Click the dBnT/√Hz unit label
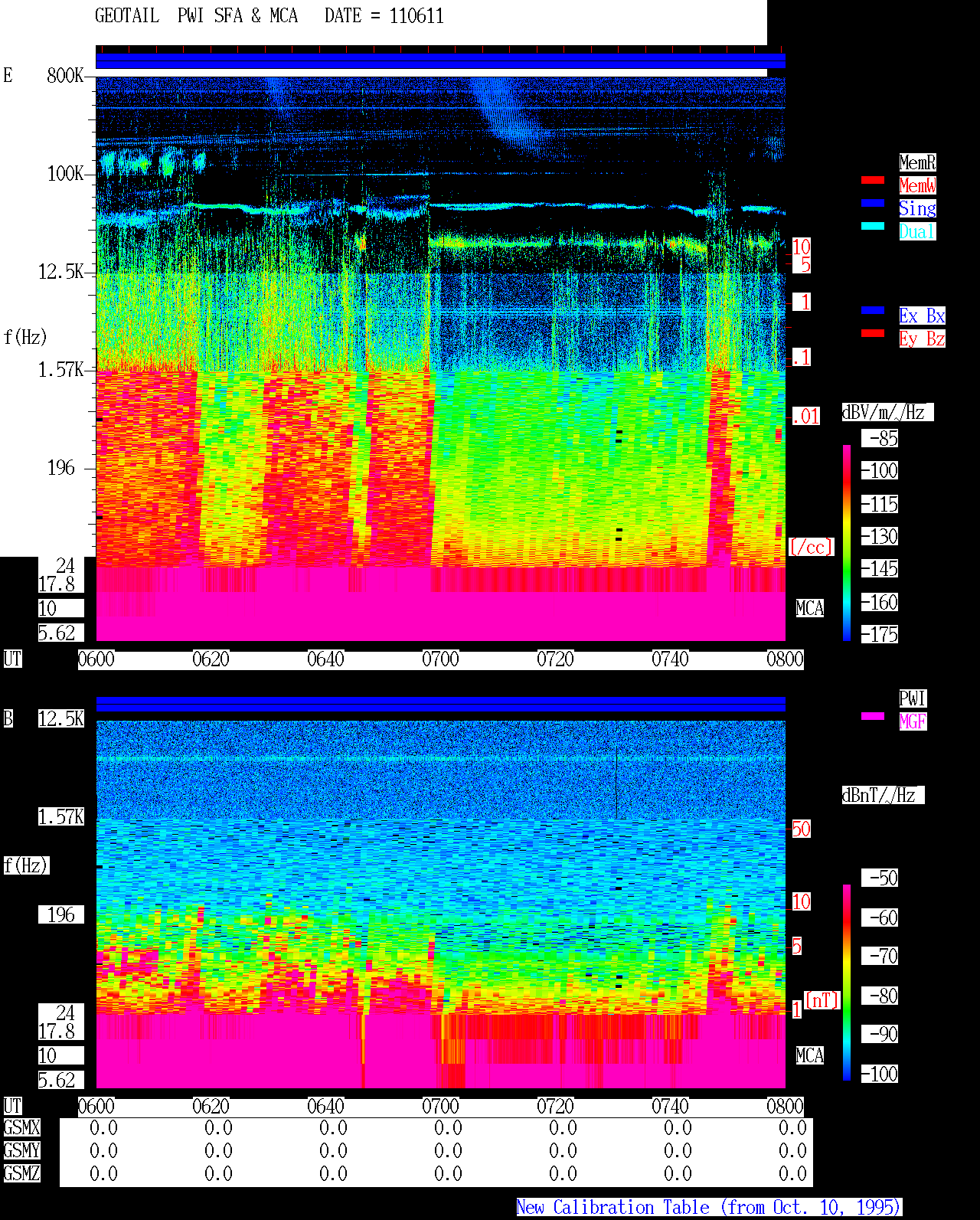980x1220 pixels. coord(883,795)
